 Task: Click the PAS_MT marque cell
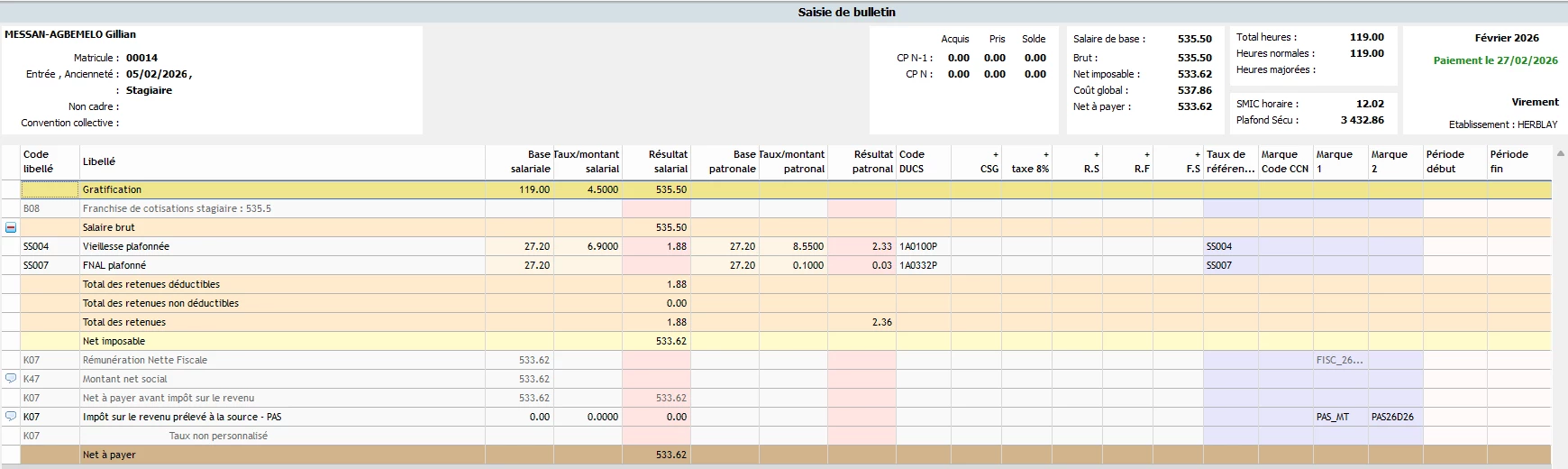click(x=1341, y=417)
